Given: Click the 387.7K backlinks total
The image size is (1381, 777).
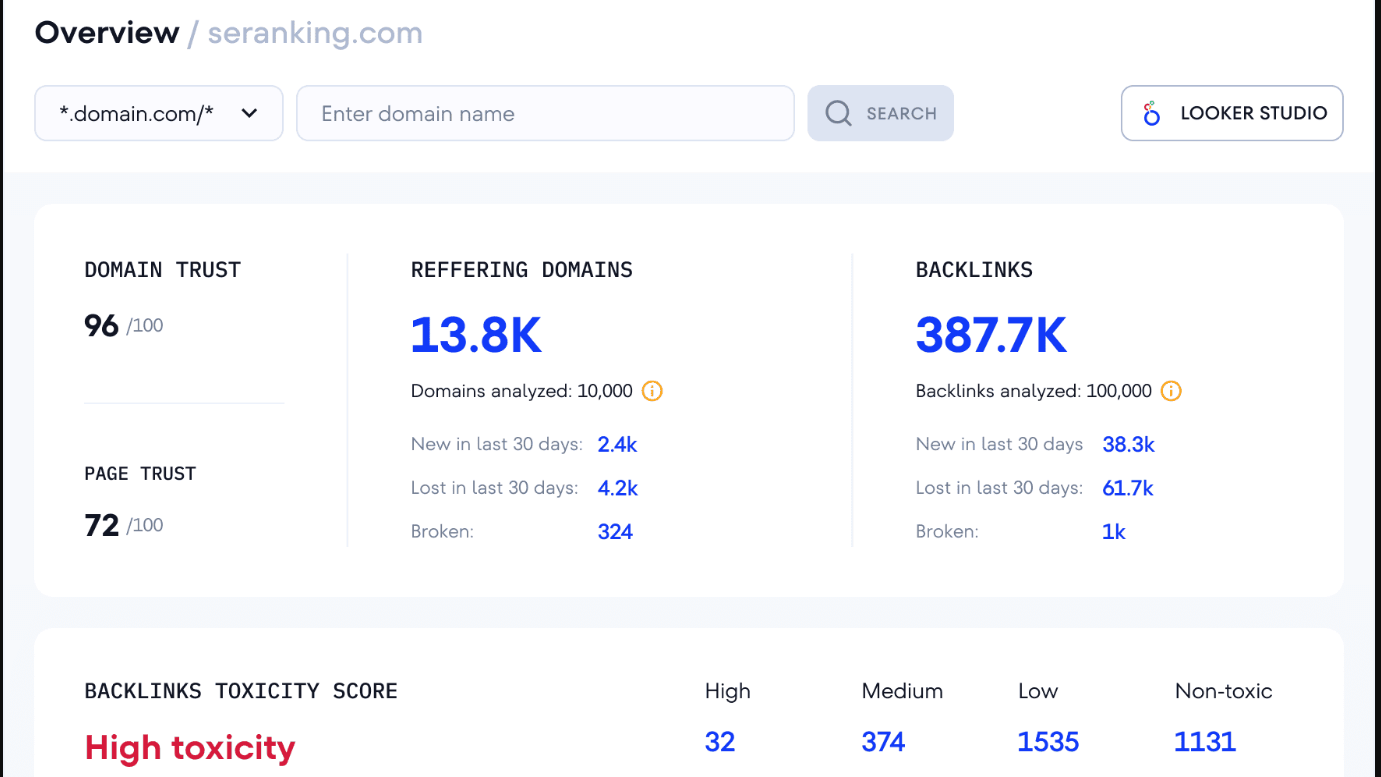Looking at the screenshot, I should coord(991,336).
